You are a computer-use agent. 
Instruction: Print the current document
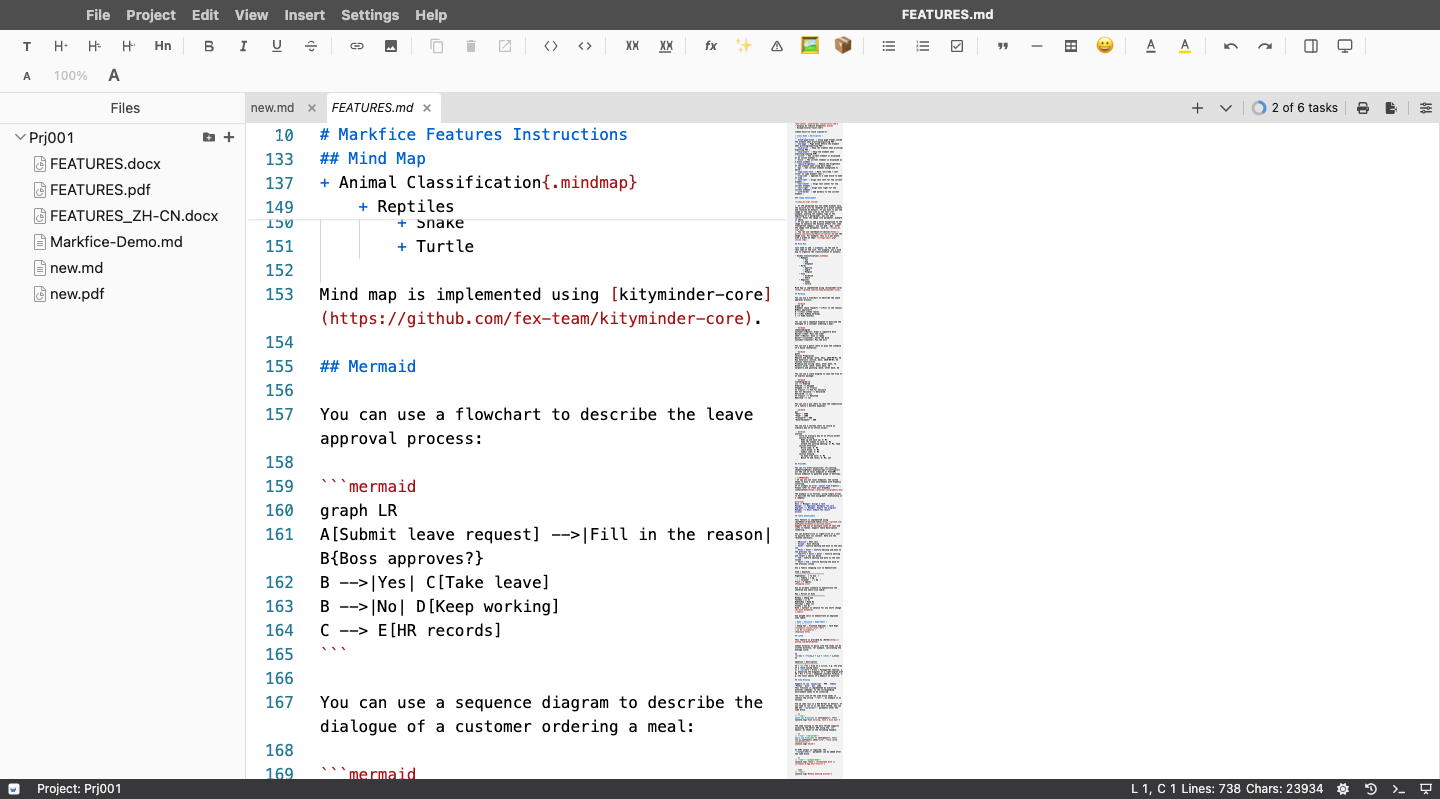point(1363,108)
